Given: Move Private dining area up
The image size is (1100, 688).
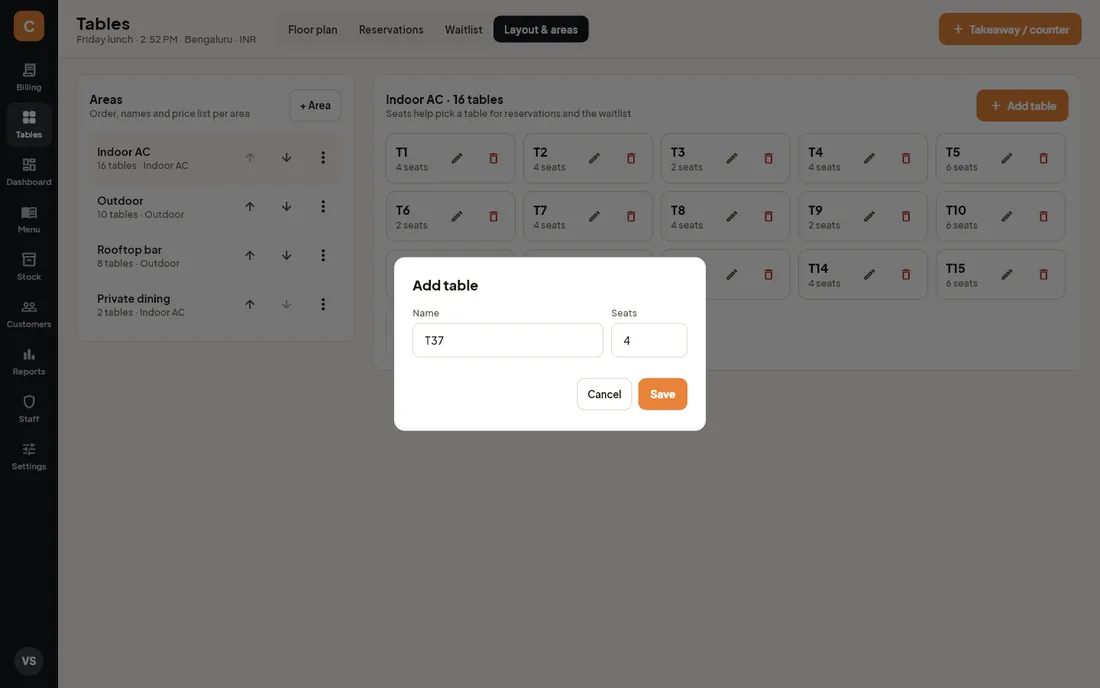Looking at the screenshot, I should tap(250, 305).
